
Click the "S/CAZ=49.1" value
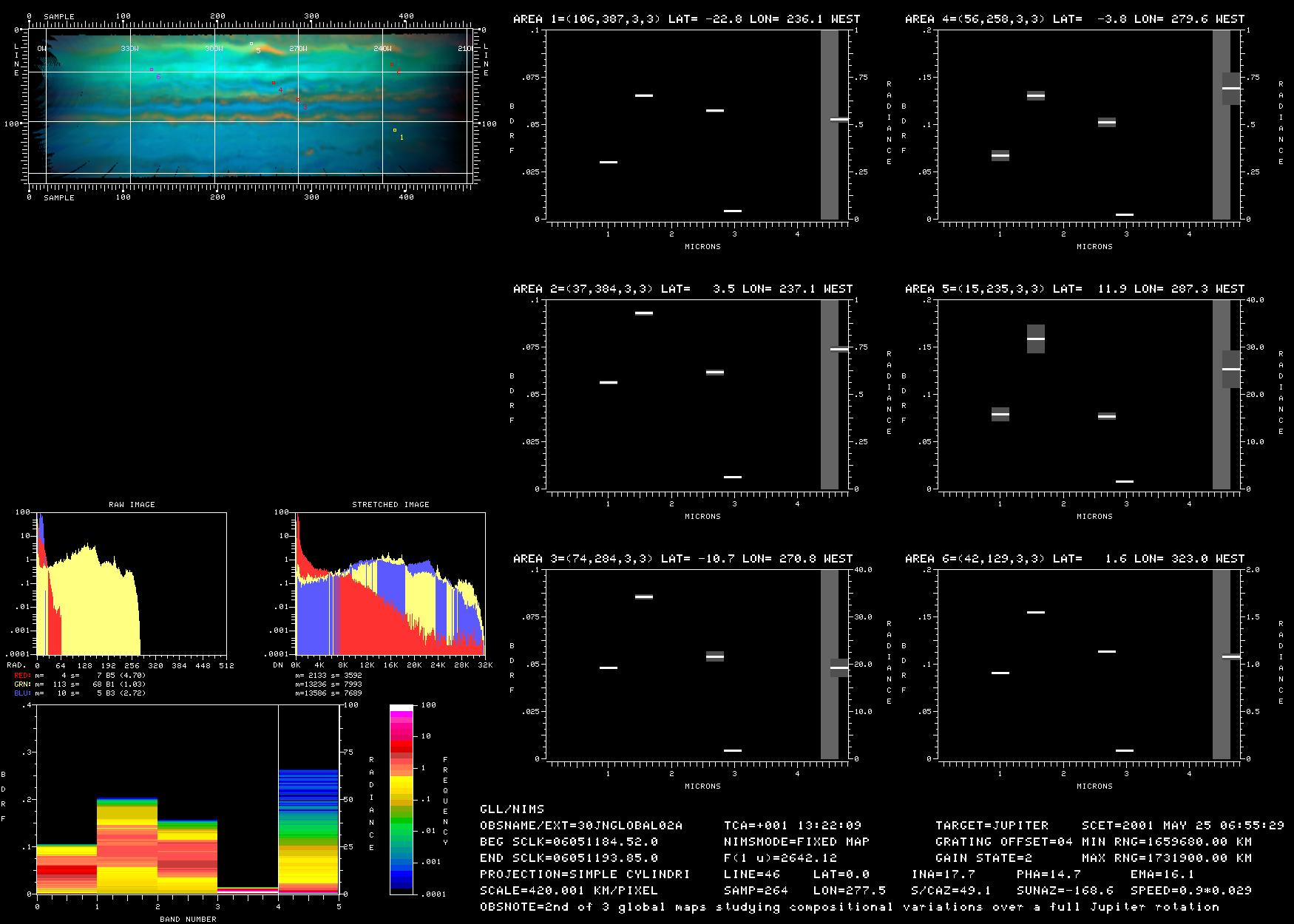click(x=951, y=891)
